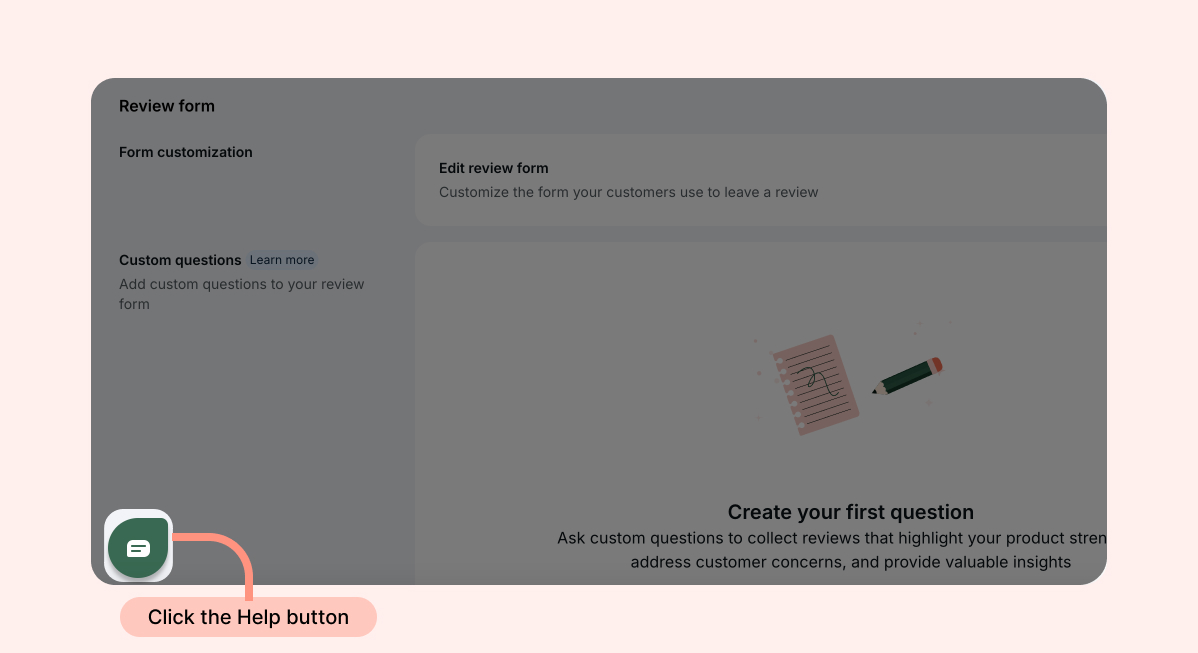
Task: Click the Form customization section label
Action: [x=186, y=152]
